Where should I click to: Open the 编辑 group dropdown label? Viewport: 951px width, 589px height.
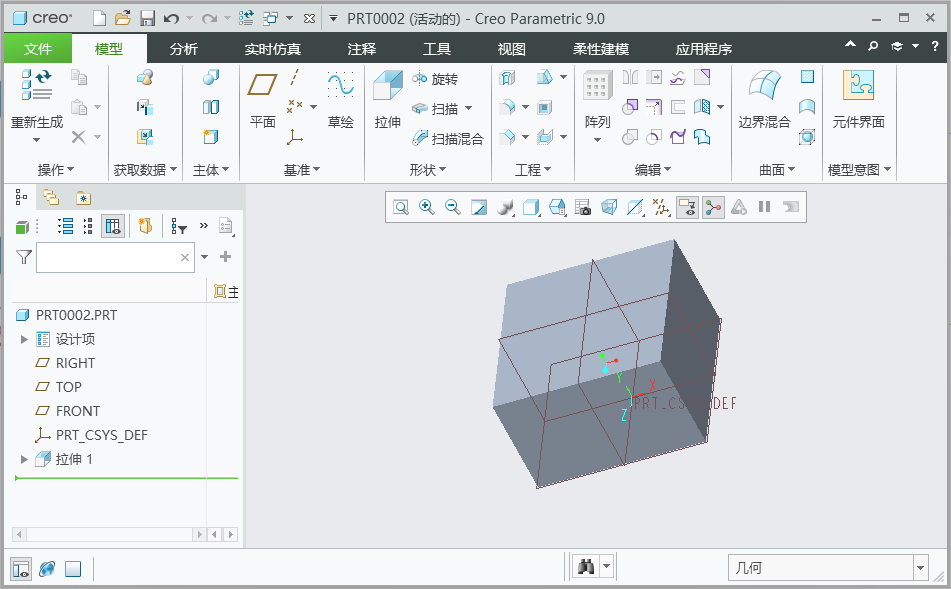(x=653, y=170)
